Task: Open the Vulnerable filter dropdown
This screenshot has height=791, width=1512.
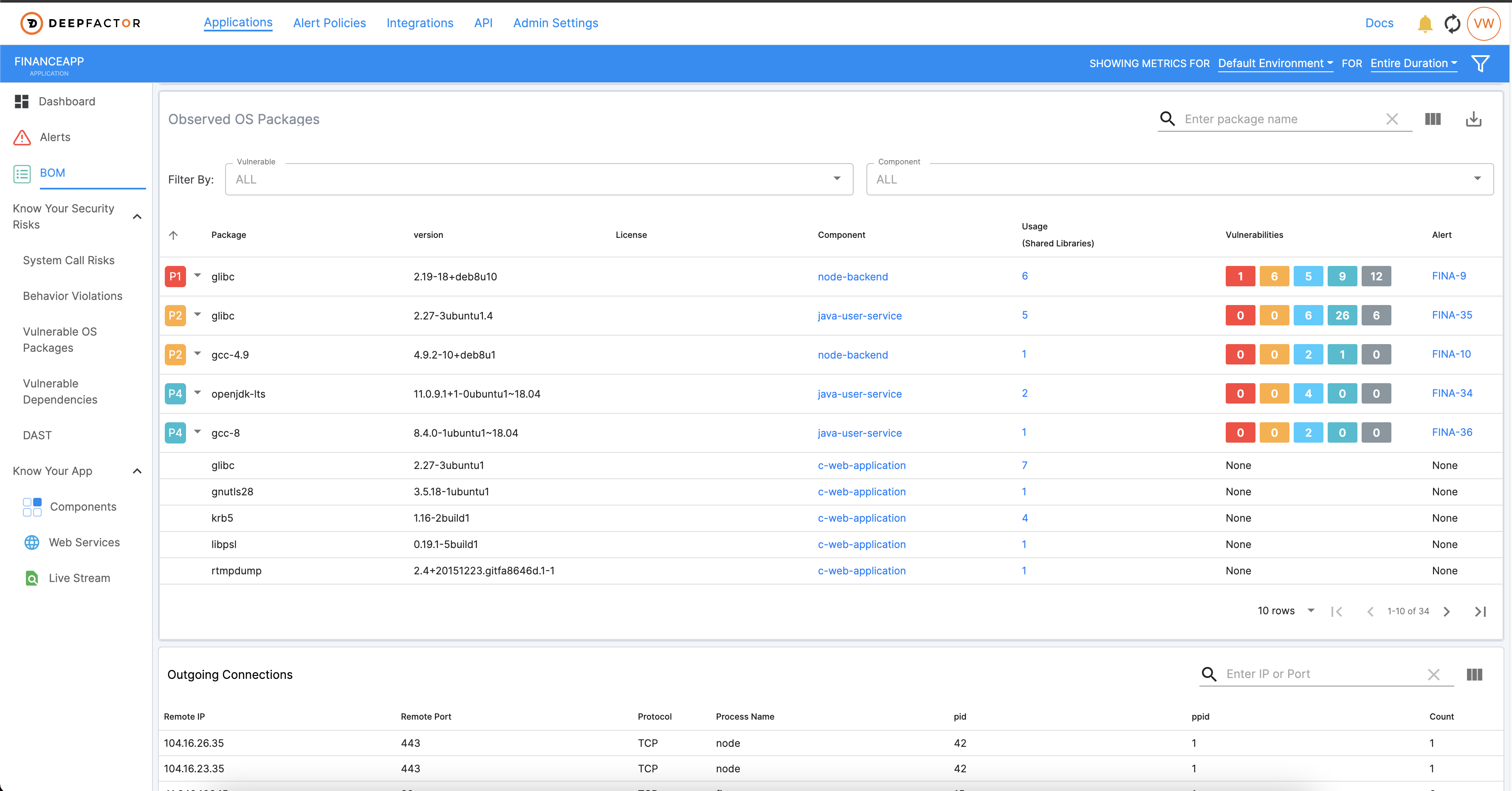Action: pyautogui.click(x=539, y=179)
